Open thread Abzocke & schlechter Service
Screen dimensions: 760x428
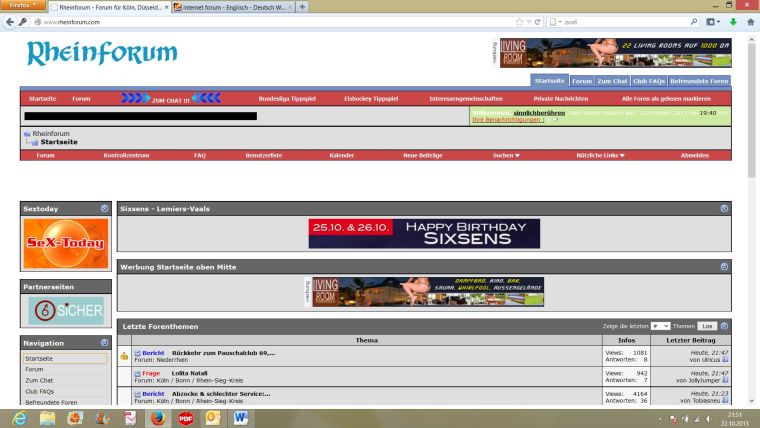(x=221, y=394)
